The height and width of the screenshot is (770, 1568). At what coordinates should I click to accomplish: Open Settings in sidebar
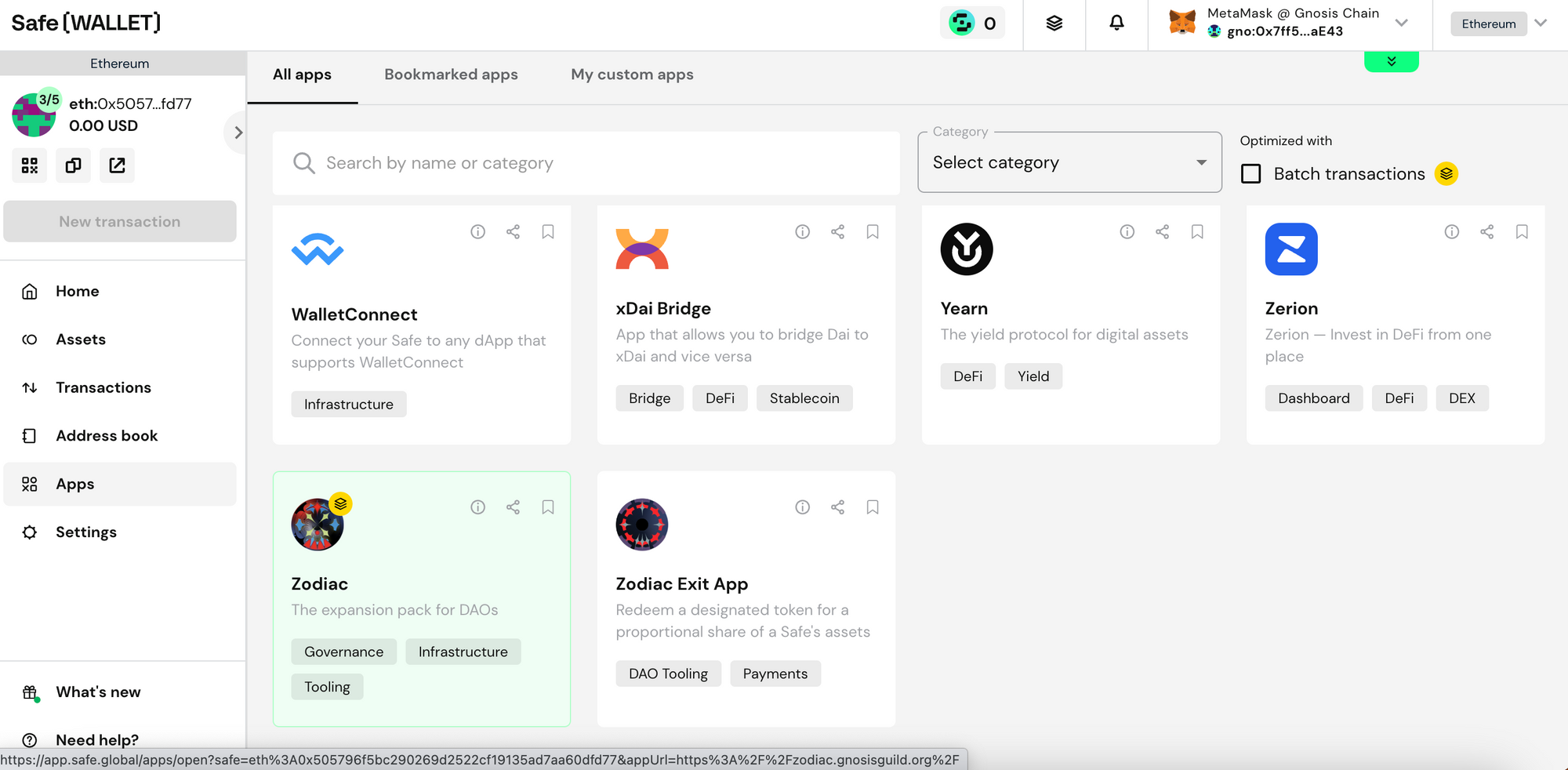pyautogui.click(x=120, y=532)
